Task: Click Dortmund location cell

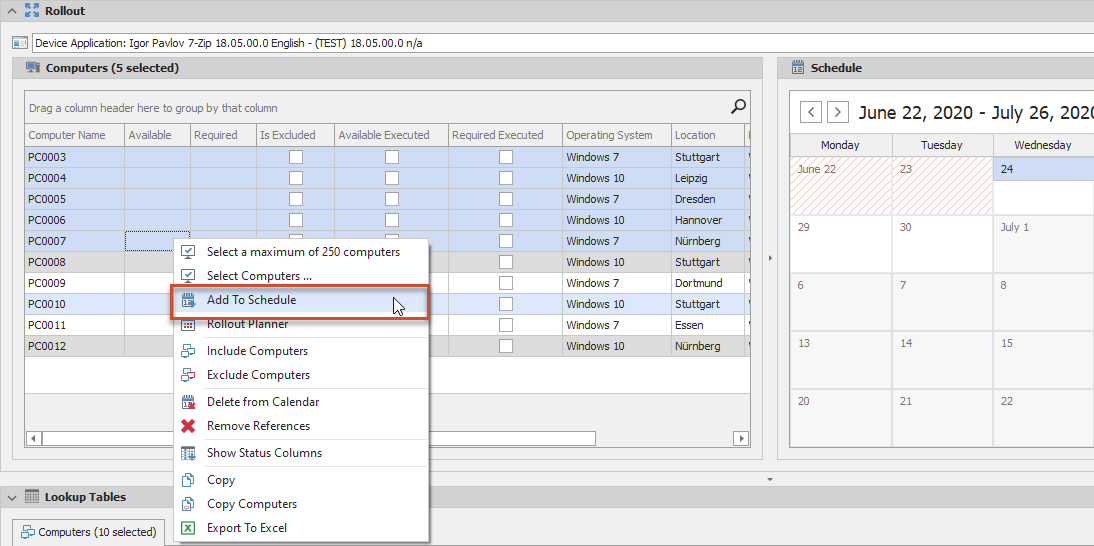Action: tap(707, 283)
